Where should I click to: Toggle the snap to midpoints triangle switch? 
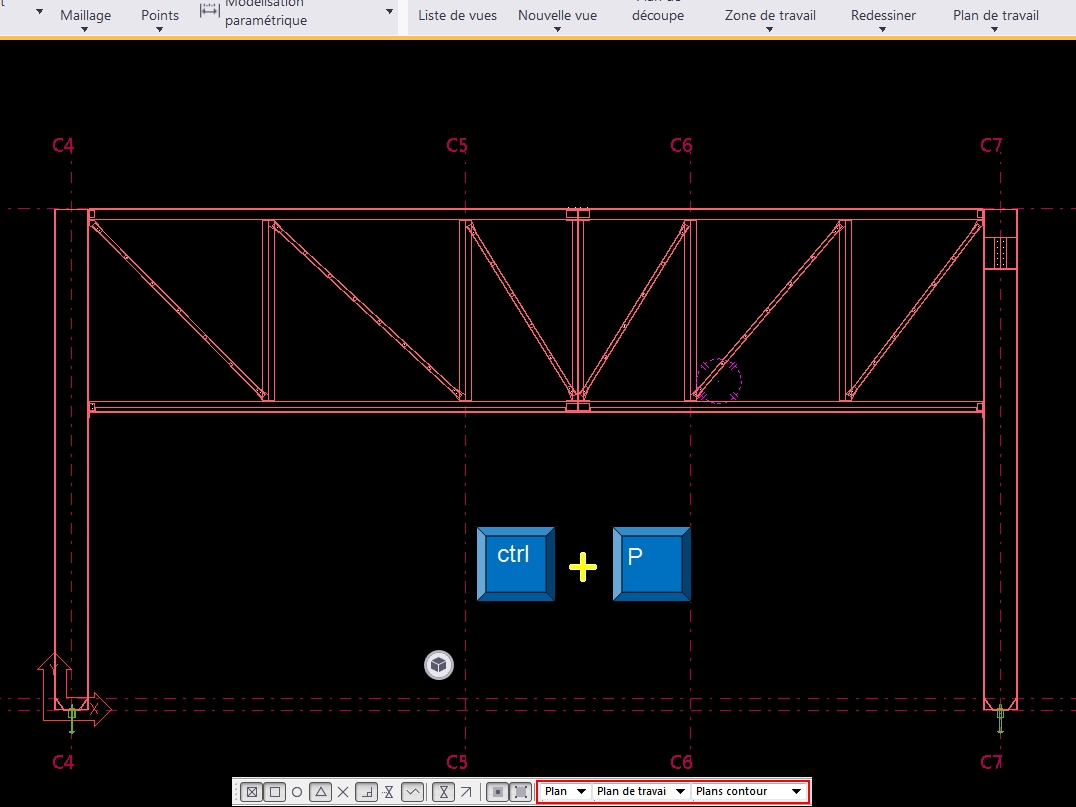320,792
